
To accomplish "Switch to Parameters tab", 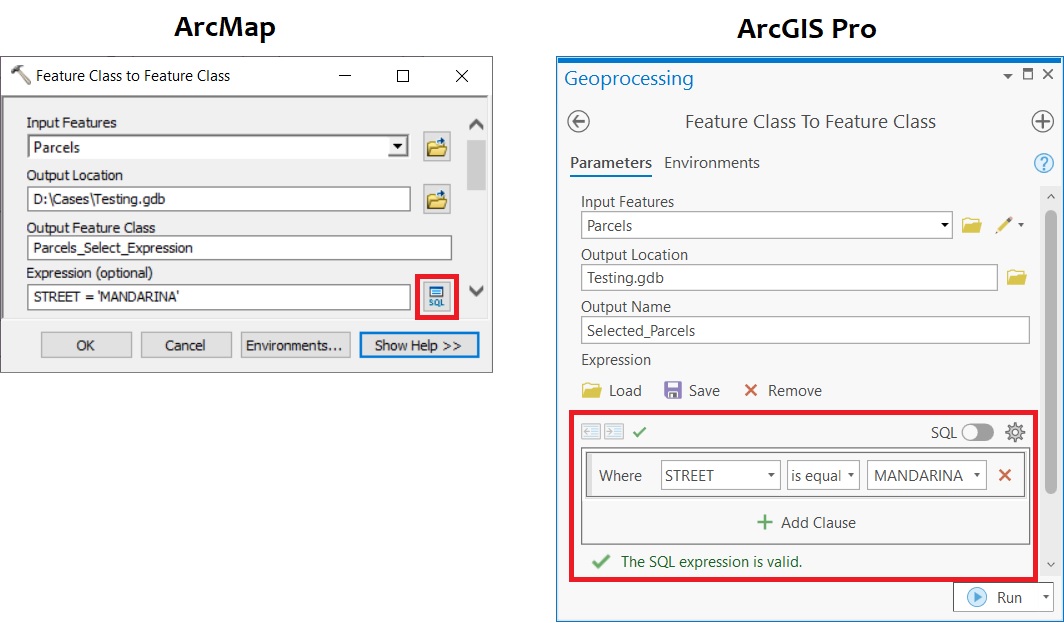I will coord(611,163).
